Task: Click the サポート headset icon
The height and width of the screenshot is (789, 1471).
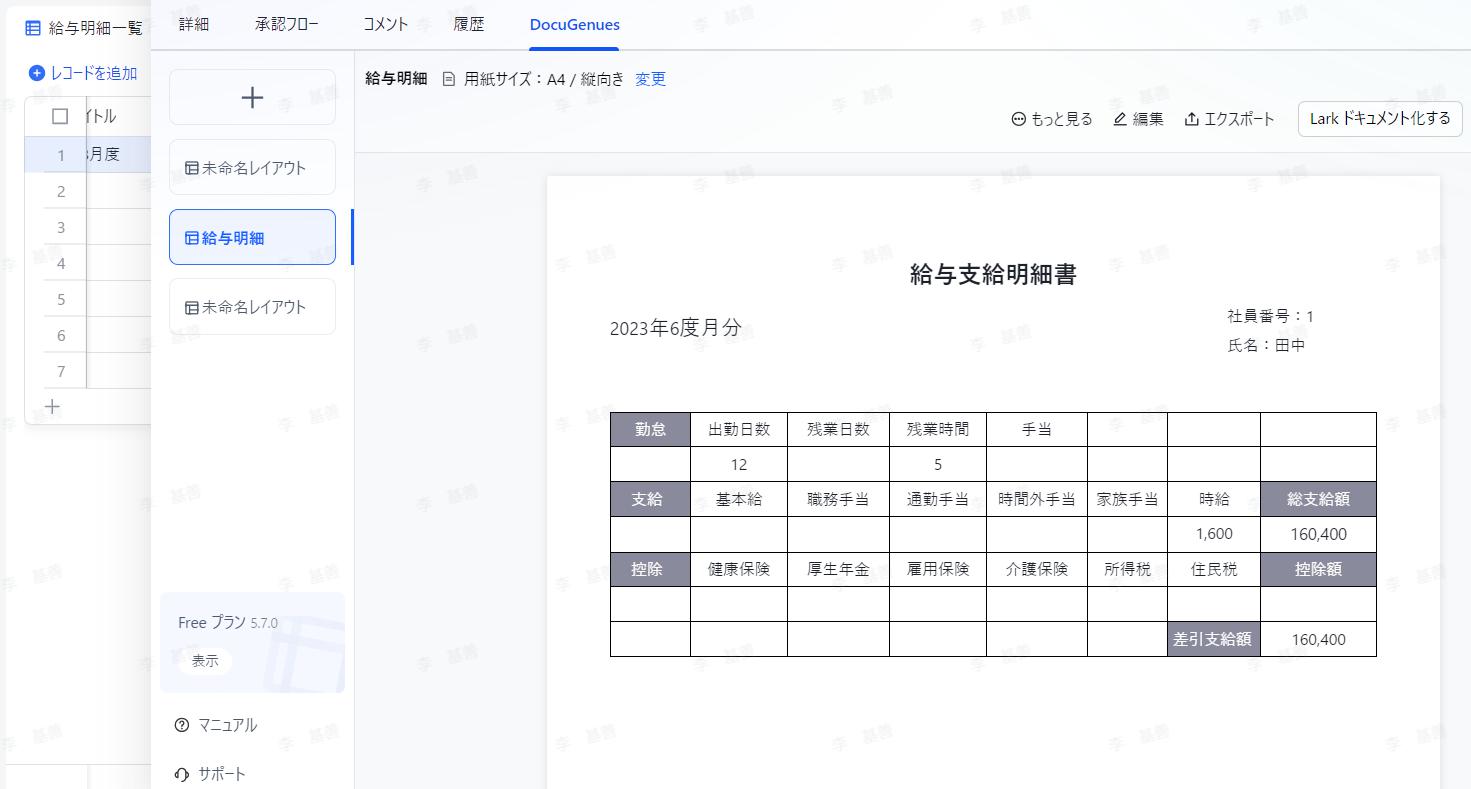Action: click(x=182, y=774)
